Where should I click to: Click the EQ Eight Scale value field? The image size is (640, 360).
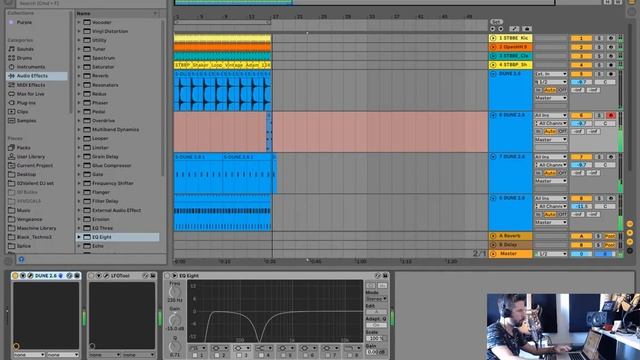point(376,338)
